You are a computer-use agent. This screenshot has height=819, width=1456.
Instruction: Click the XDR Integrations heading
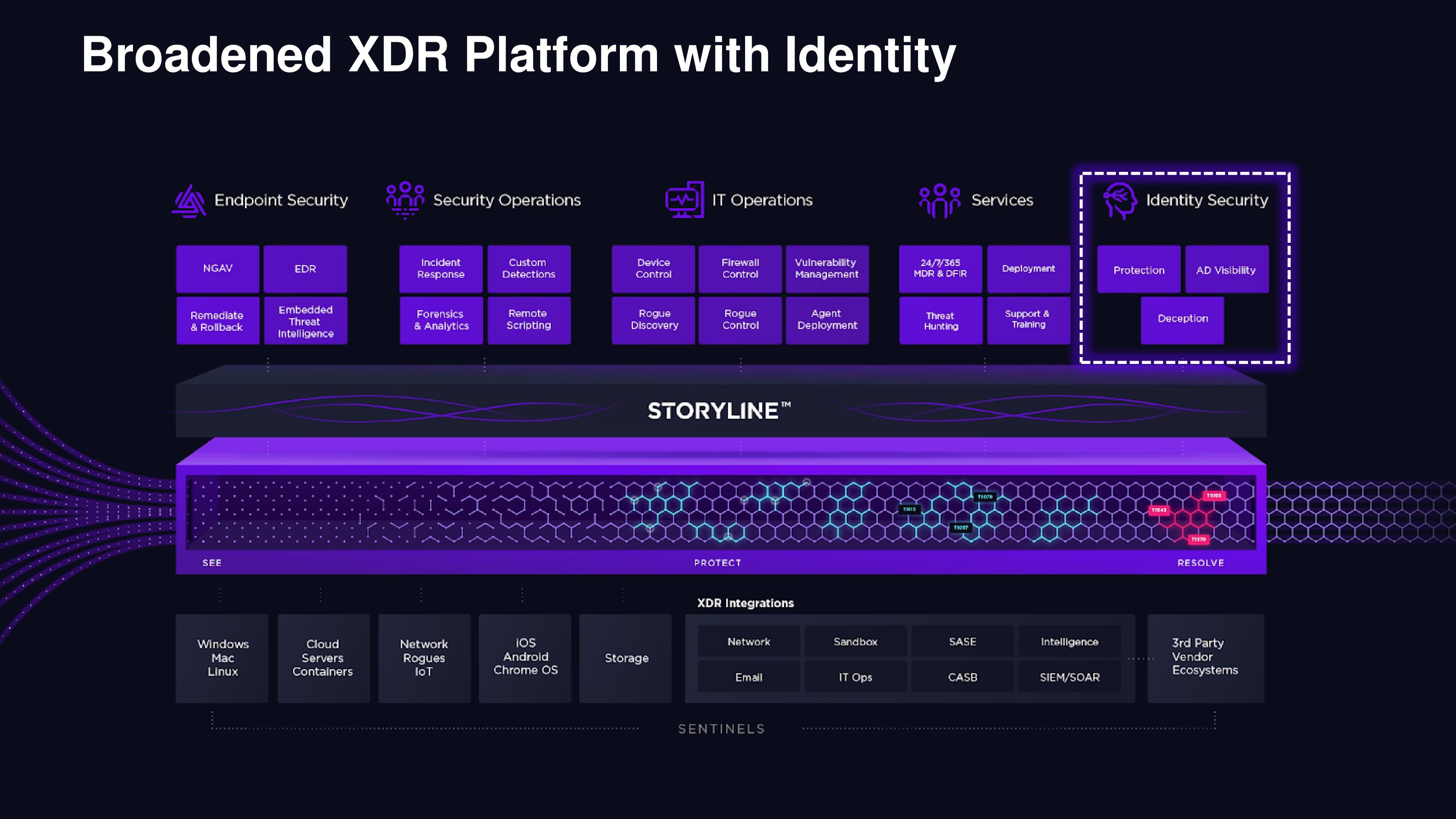(x=745, y=603)
